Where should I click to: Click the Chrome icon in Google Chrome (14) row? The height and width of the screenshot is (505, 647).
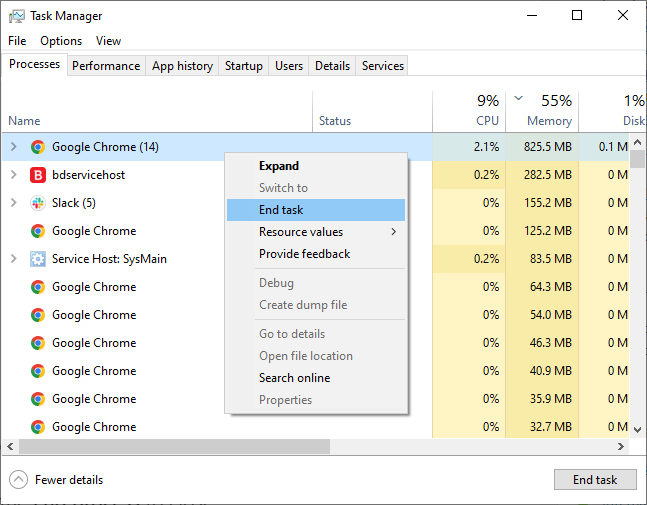38,147
